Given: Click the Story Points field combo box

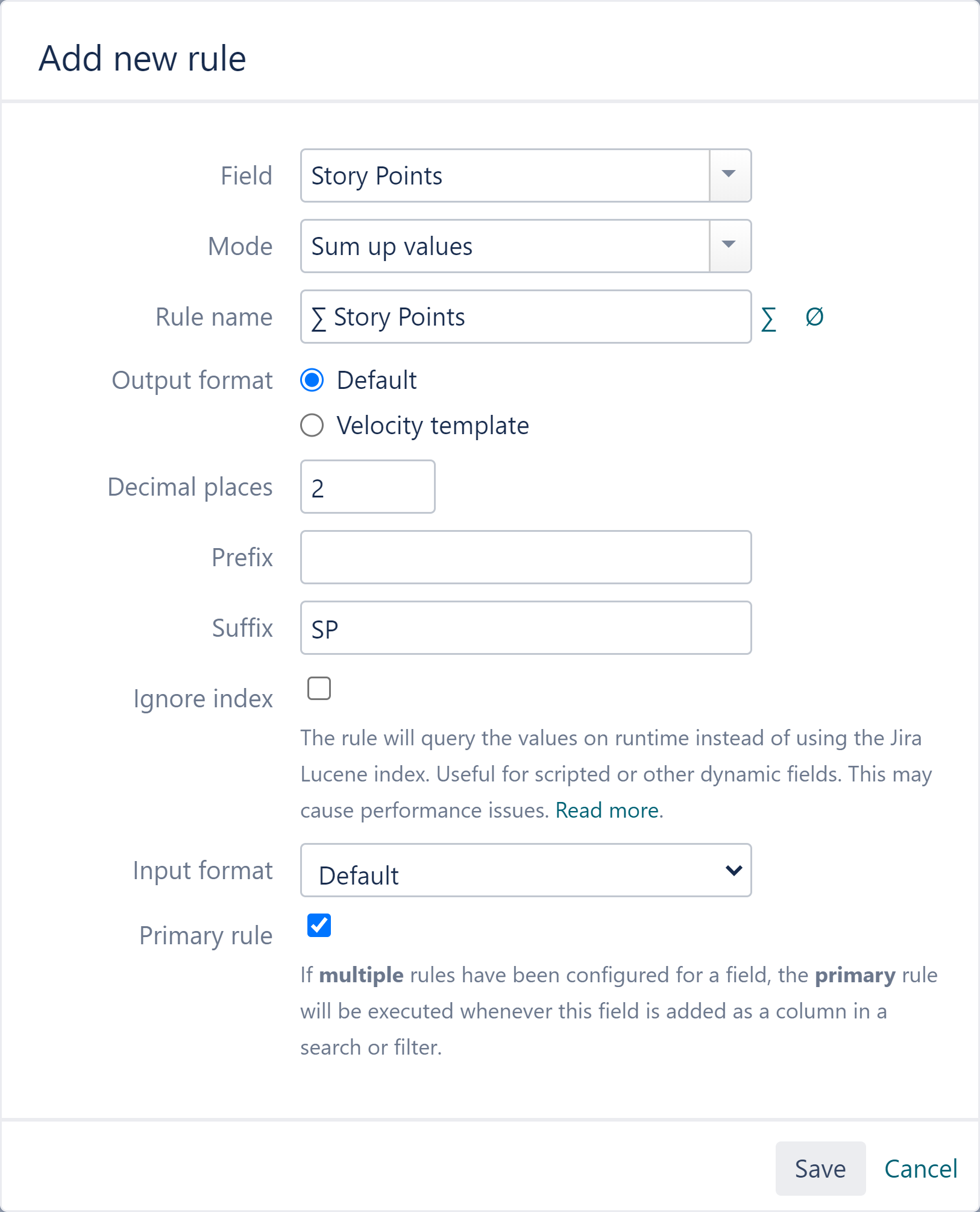Looking at the screenshot, I should point(505,175).
